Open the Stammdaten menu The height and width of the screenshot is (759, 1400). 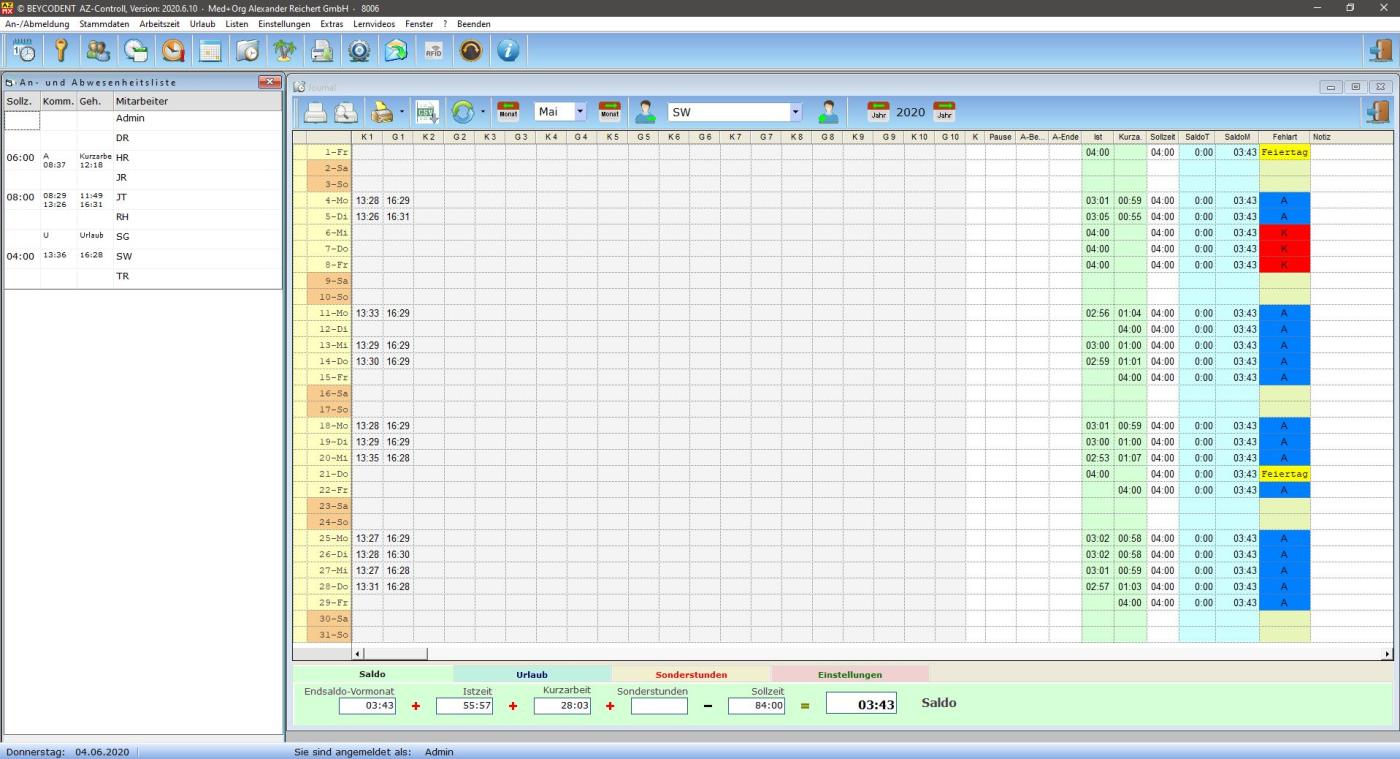pyautogui.click(x=103, y=23)
